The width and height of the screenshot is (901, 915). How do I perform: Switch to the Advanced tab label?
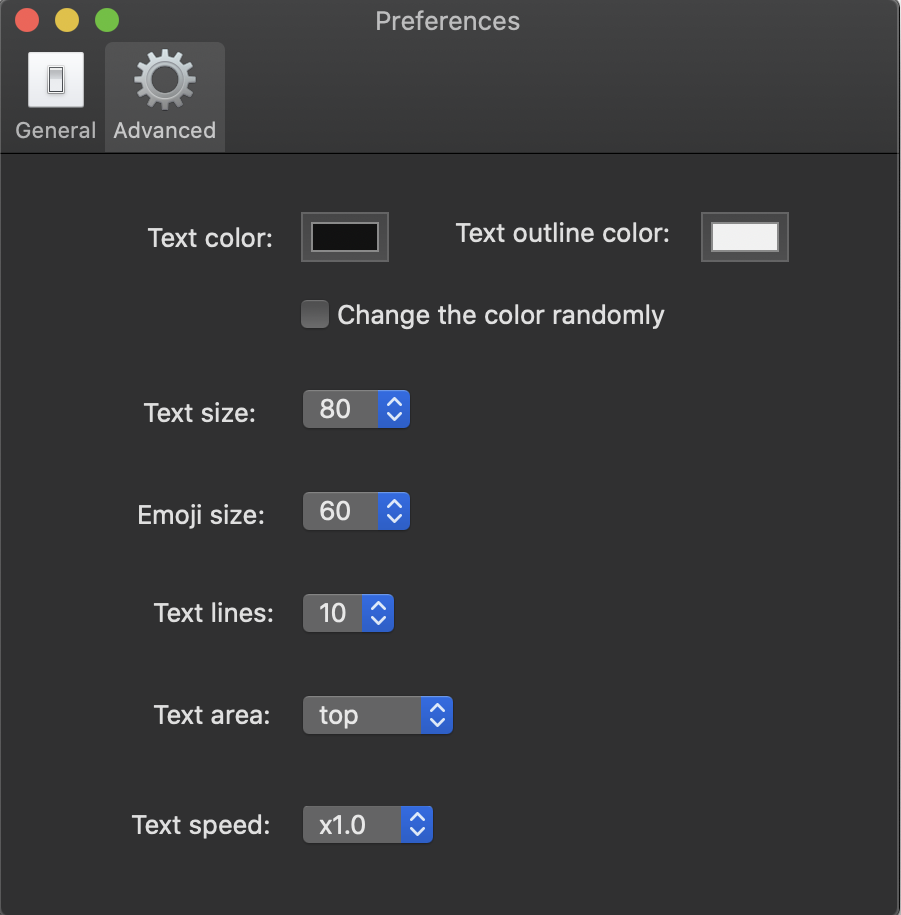(x=165, y=130)
